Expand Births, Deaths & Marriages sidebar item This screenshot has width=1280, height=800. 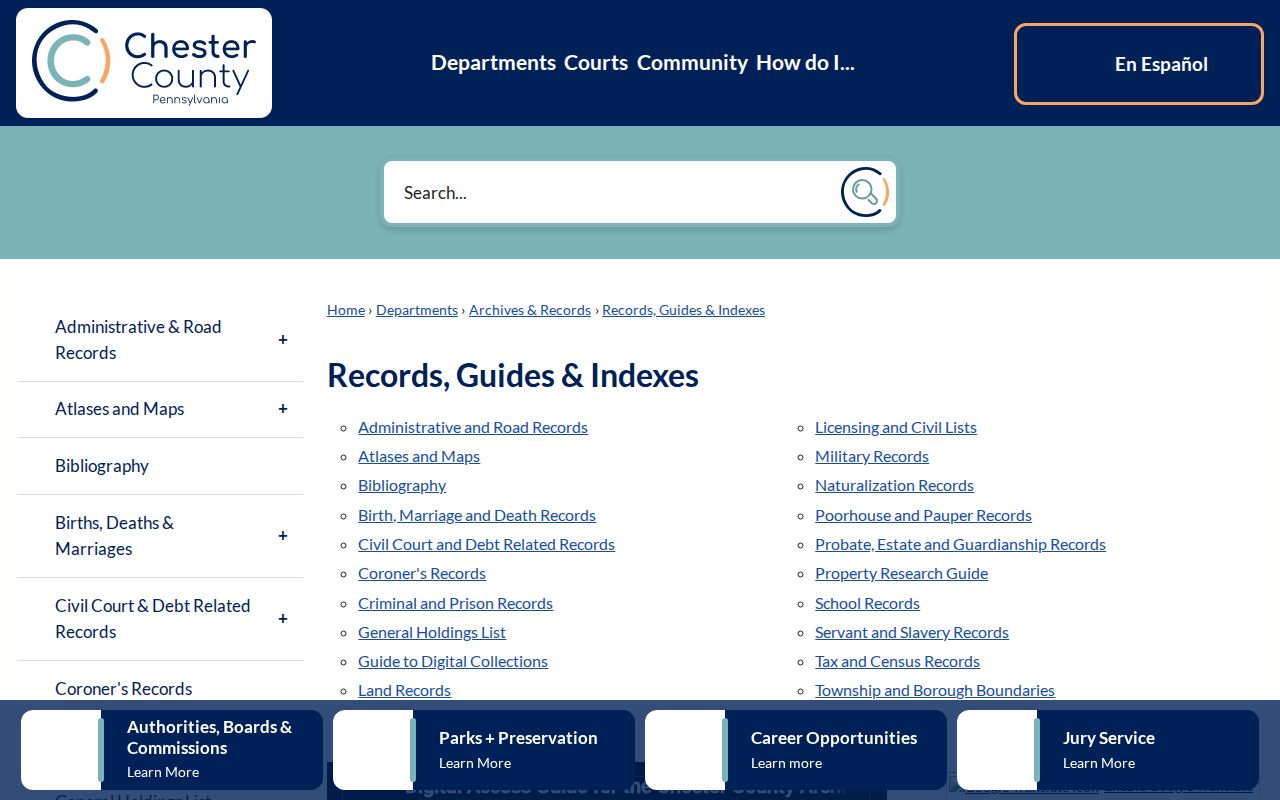pyautogui.click(x=283, y=536)
